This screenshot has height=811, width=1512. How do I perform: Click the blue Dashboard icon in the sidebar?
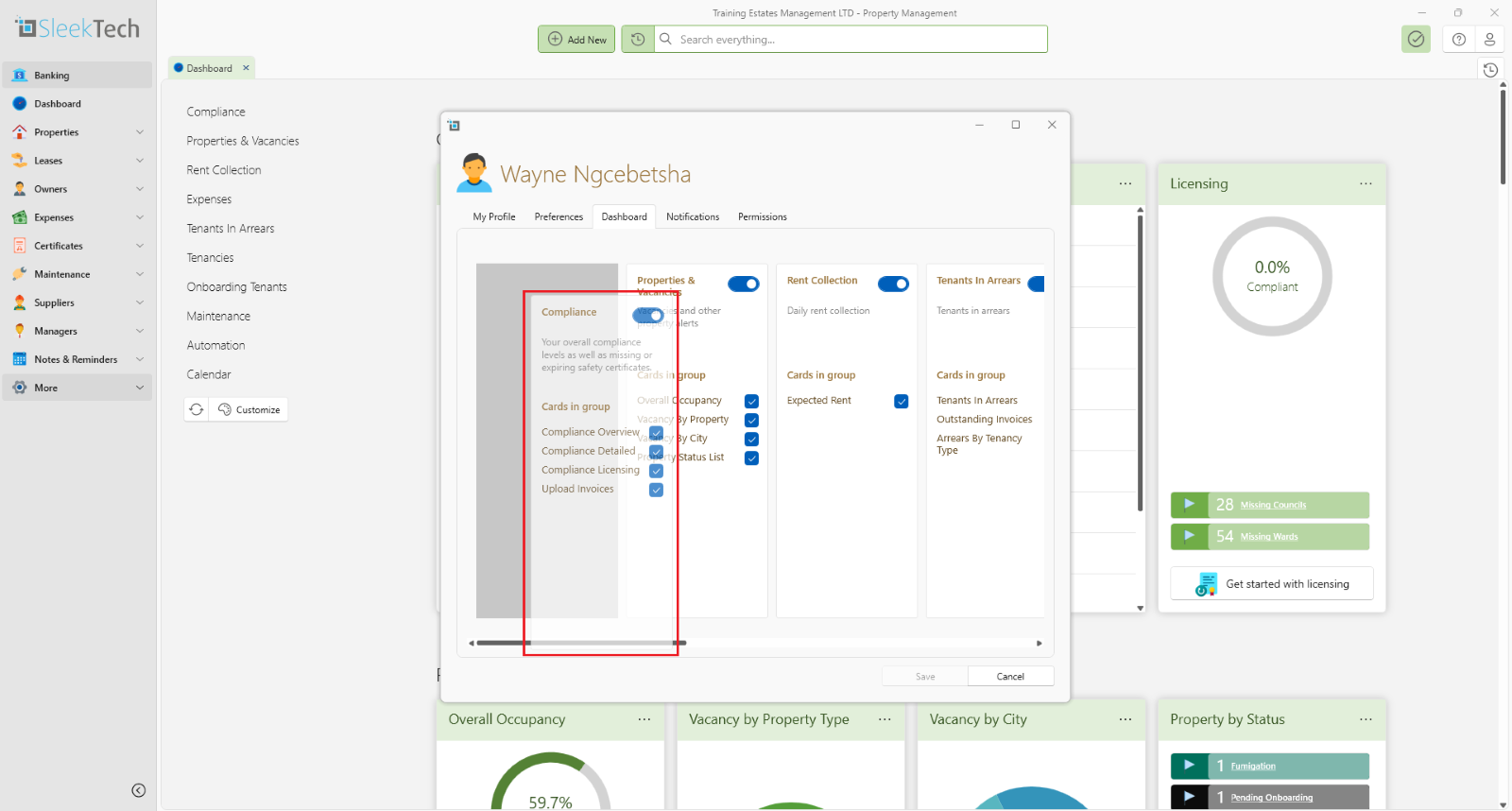(20, 104)
